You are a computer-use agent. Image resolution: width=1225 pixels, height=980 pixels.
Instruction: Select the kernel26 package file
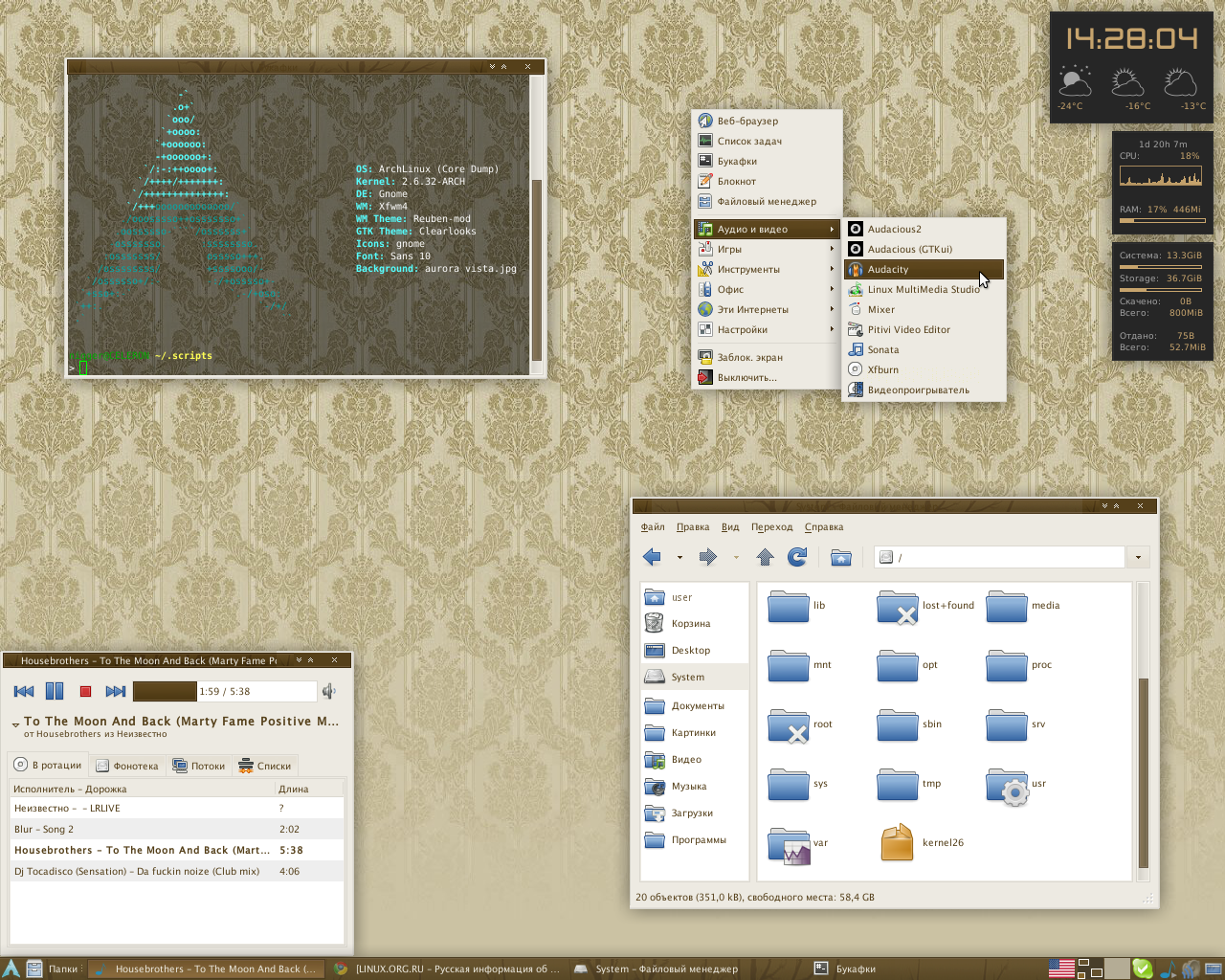pyautogui.click(x=898, y=842)
